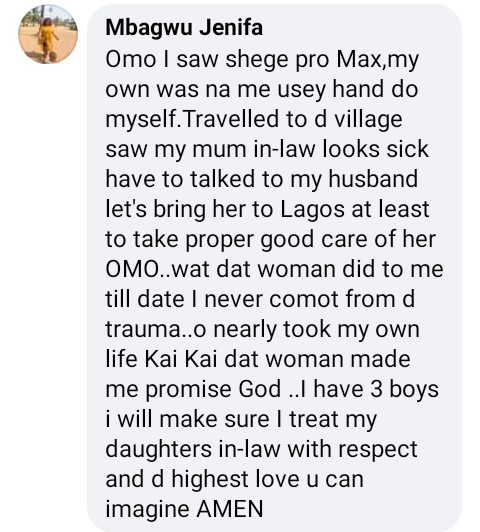Click the word 'promise' in the comment

(189, 390)
